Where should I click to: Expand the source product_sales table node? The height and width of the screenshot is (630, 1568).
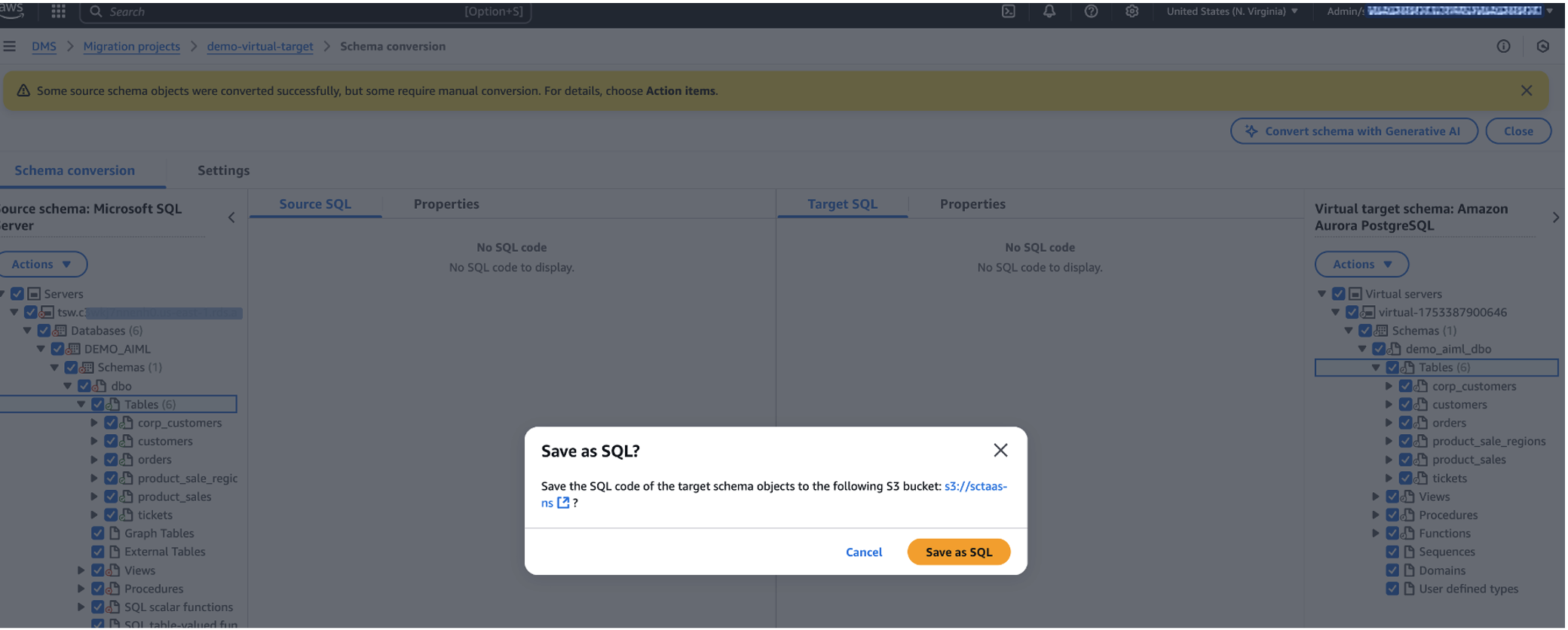pyautogui.click(x=94, y=497)
